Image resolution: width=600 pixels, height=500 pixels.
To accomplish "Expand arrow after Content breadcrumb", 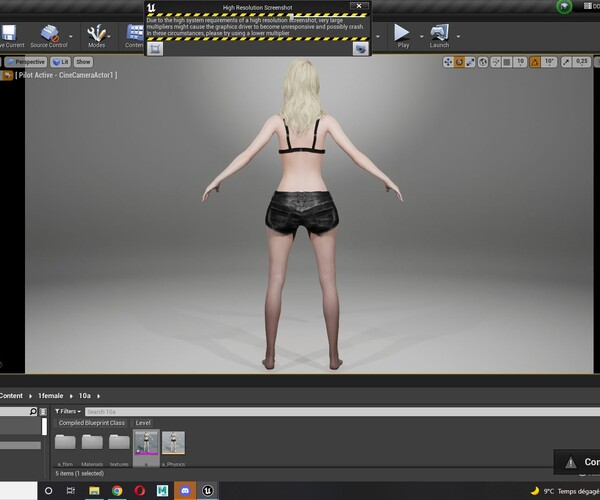I will click(31, 396).
